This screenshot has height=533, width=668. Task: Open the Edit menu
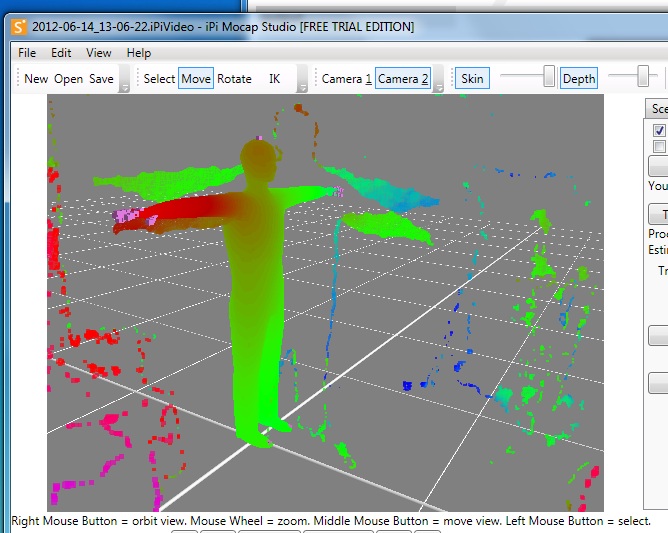point(61,53)
